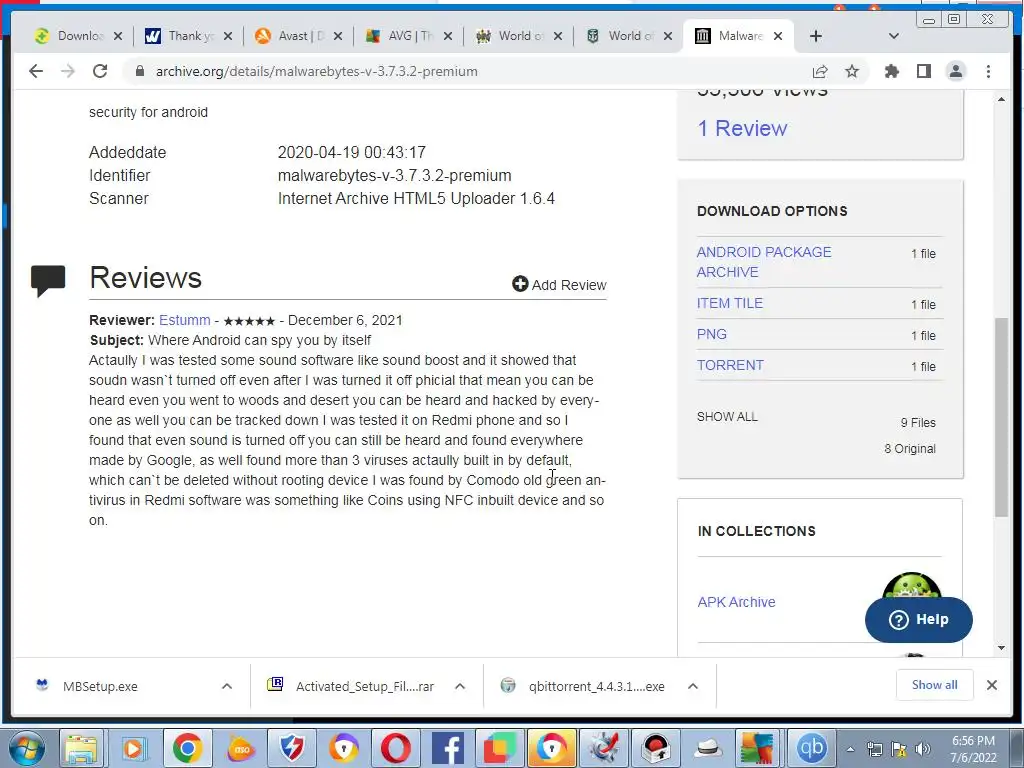Click the scrollbar down arrow
Viewport: 1024px width, 768px height.
pos(1001,647)
